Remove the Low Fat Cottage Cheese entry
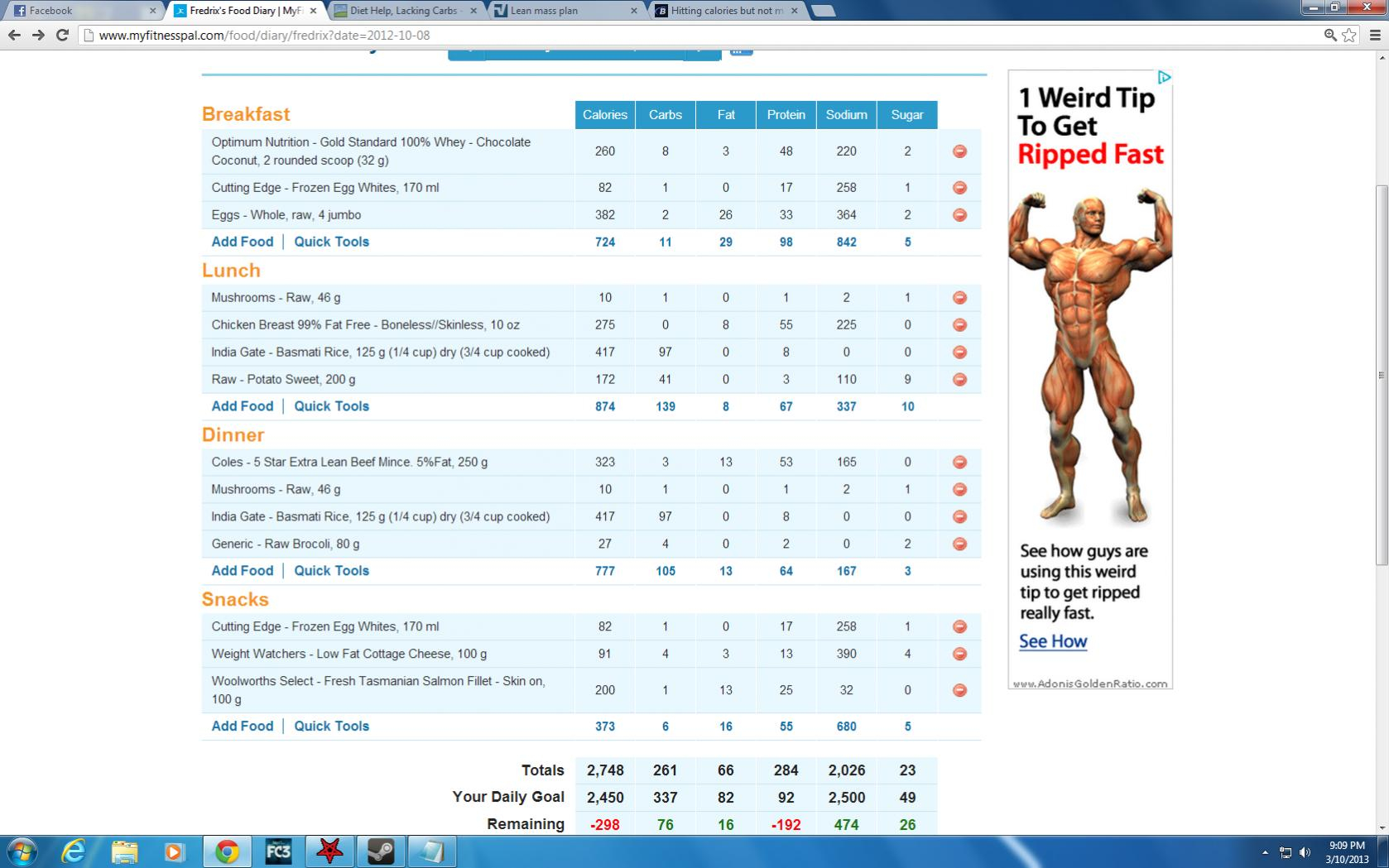The image size is (1389, 868). (959, 655)
